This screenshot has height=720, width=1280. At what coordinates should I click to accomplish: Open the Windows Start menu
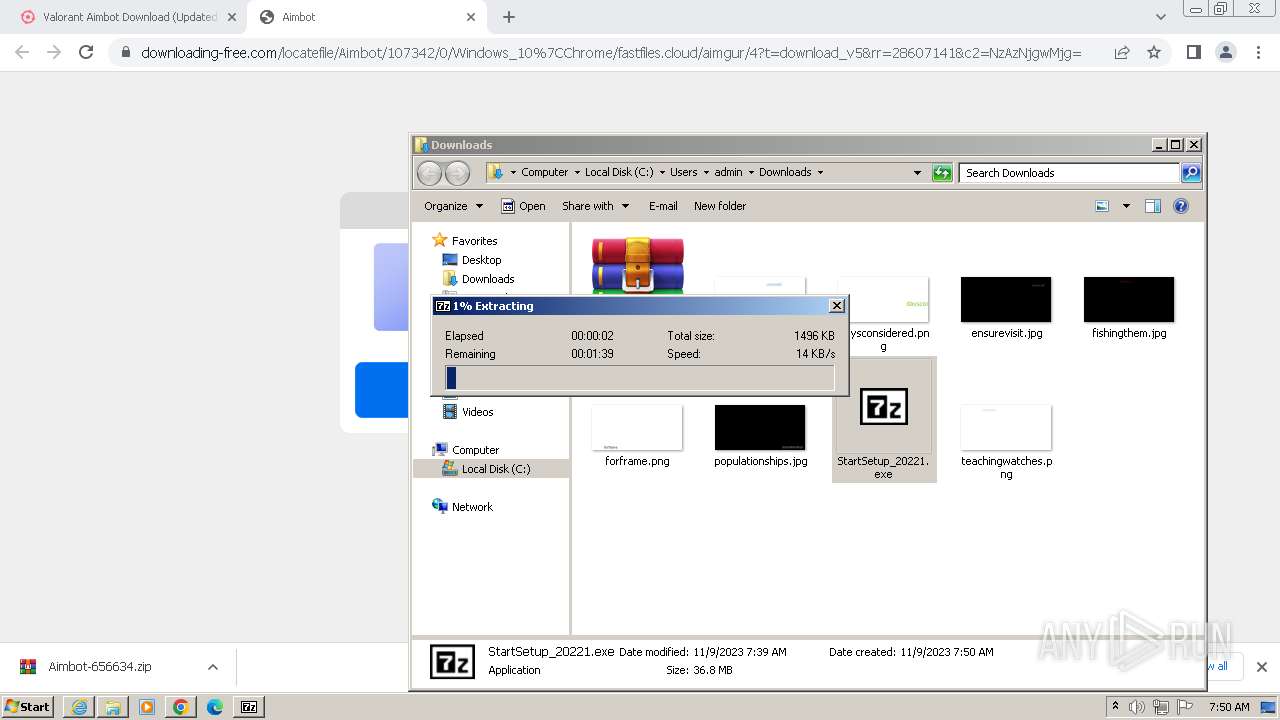27,706
